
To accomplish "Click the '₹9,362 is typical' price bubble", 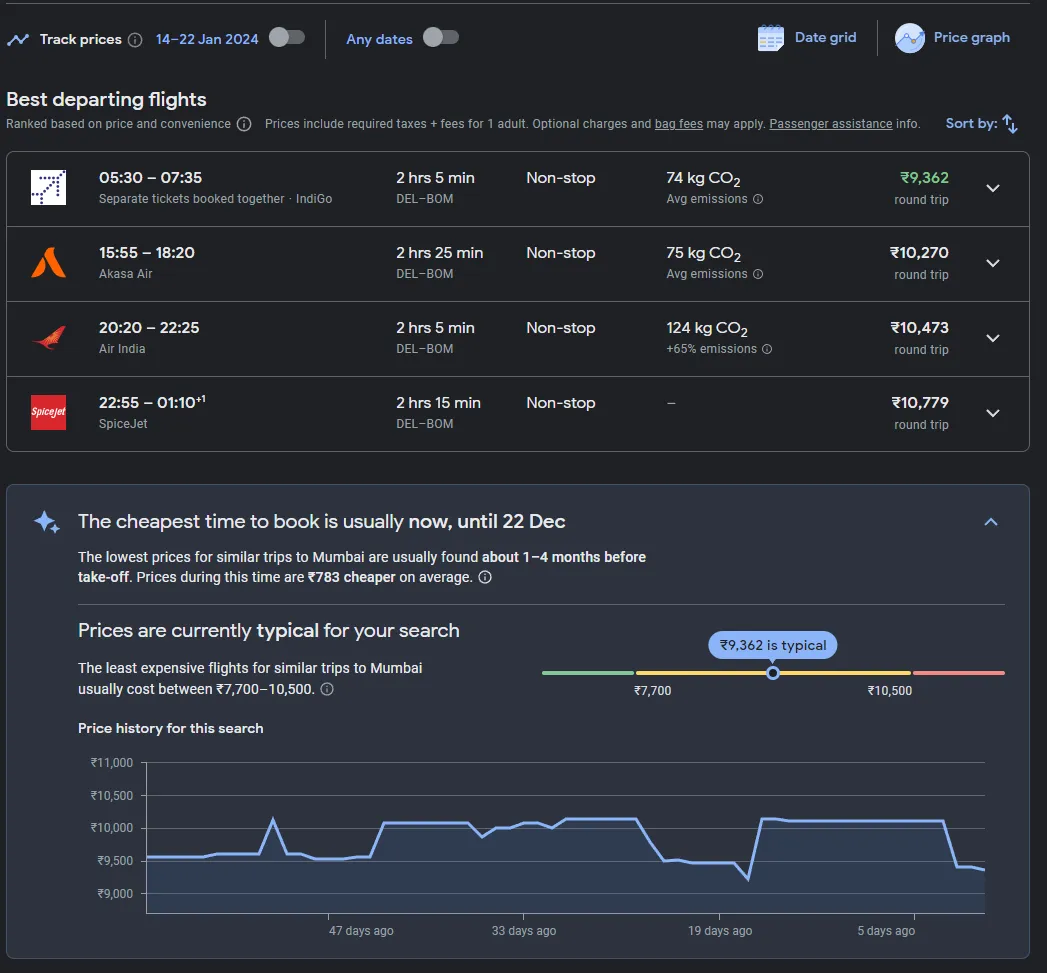I will pos(773,645).
